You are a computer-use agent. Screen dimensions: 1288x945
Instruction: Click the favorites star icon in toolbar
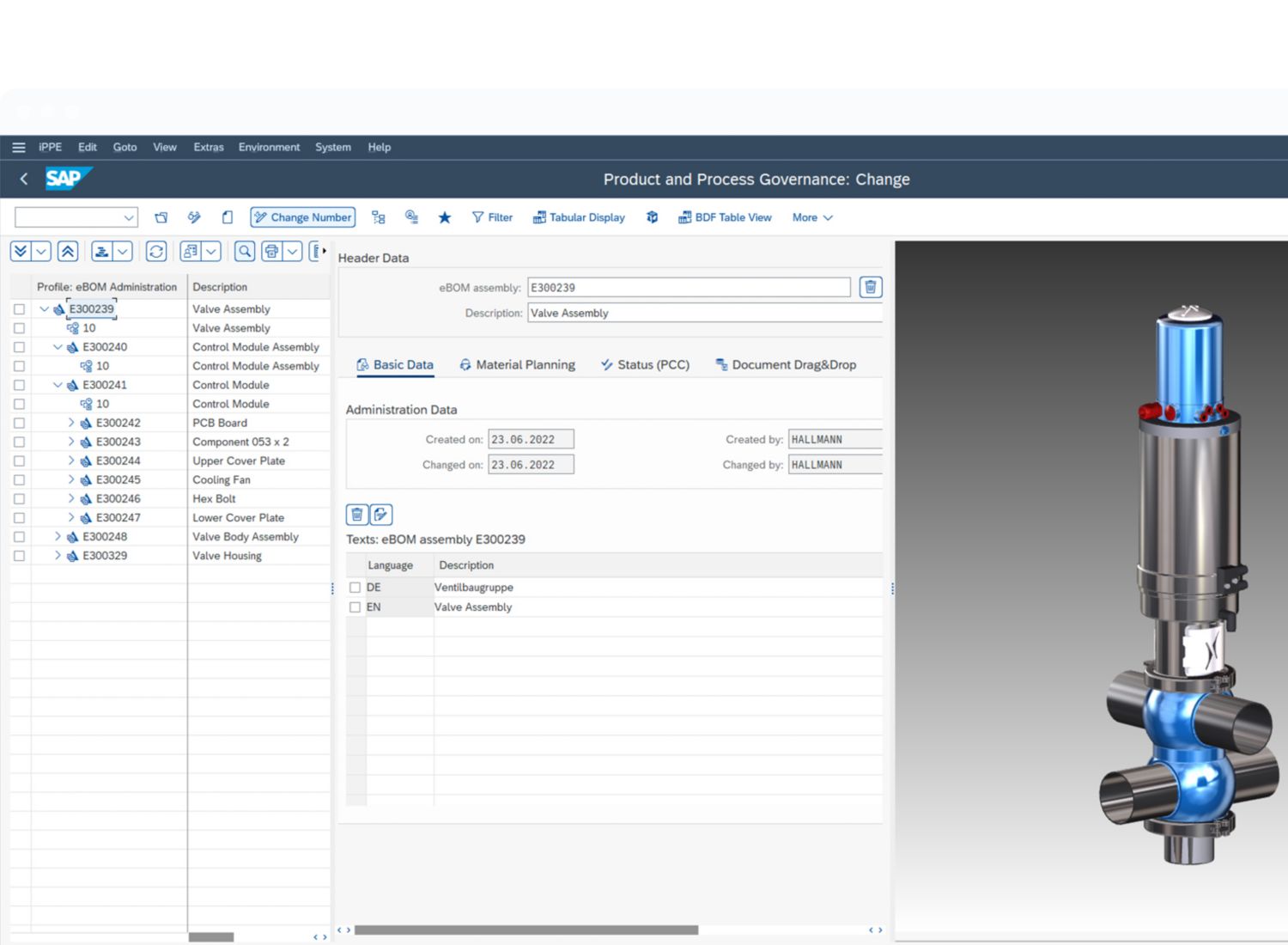click(445, 217)
